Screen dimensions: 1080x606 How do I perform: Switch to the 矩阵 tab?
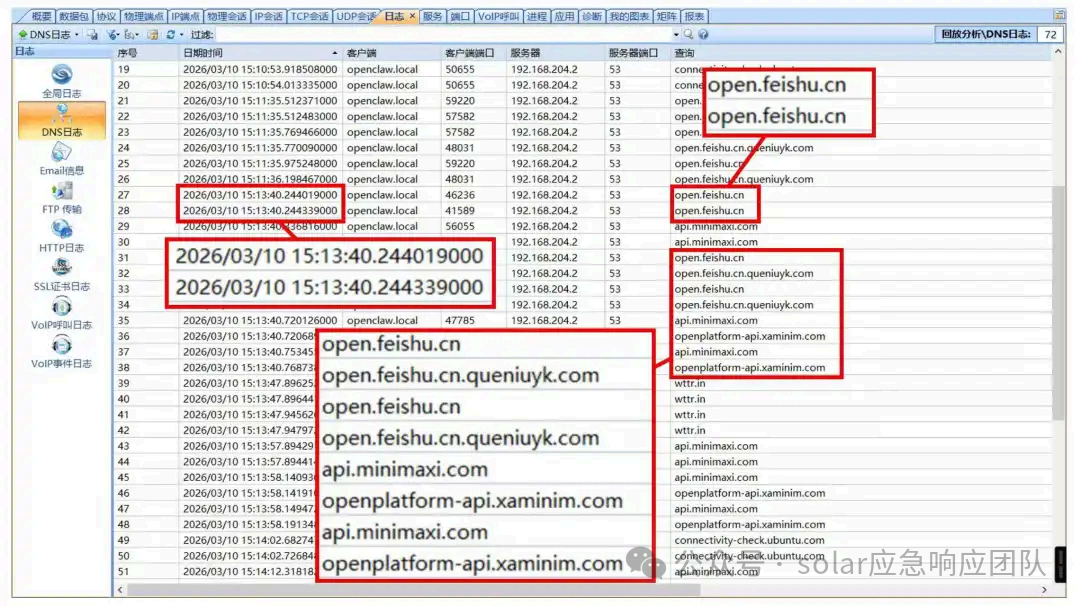(x=666, y=16)
